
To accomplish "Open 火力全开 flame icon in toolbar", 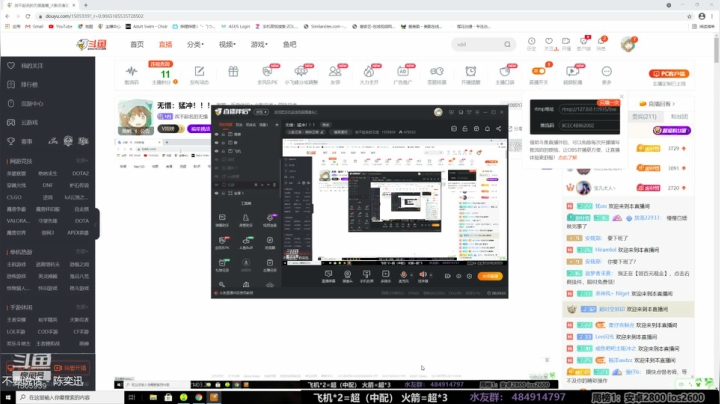I will (369, 71).
